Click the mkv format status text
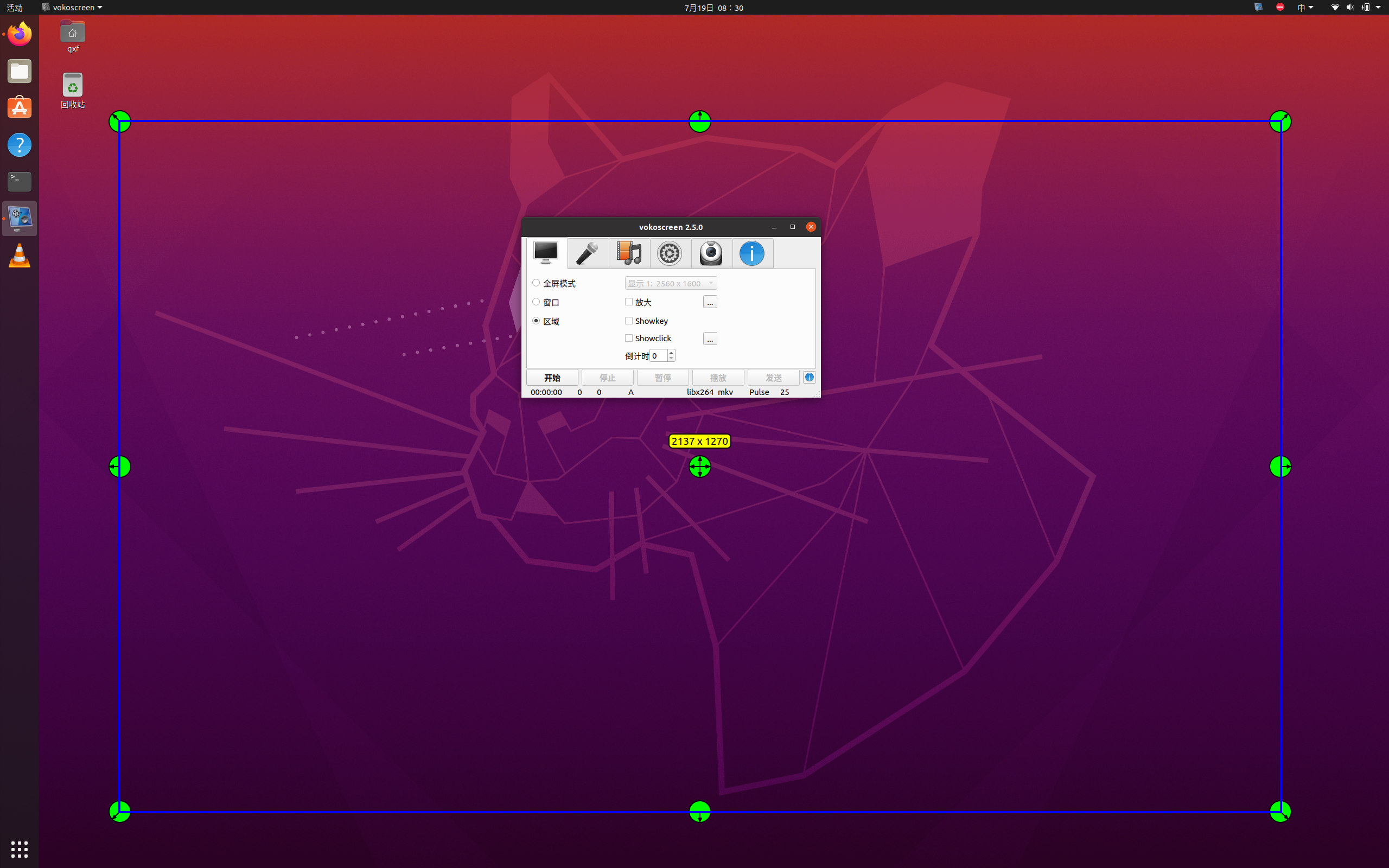This screenshot has height=868, width=1389. click(x=725, y=392)
